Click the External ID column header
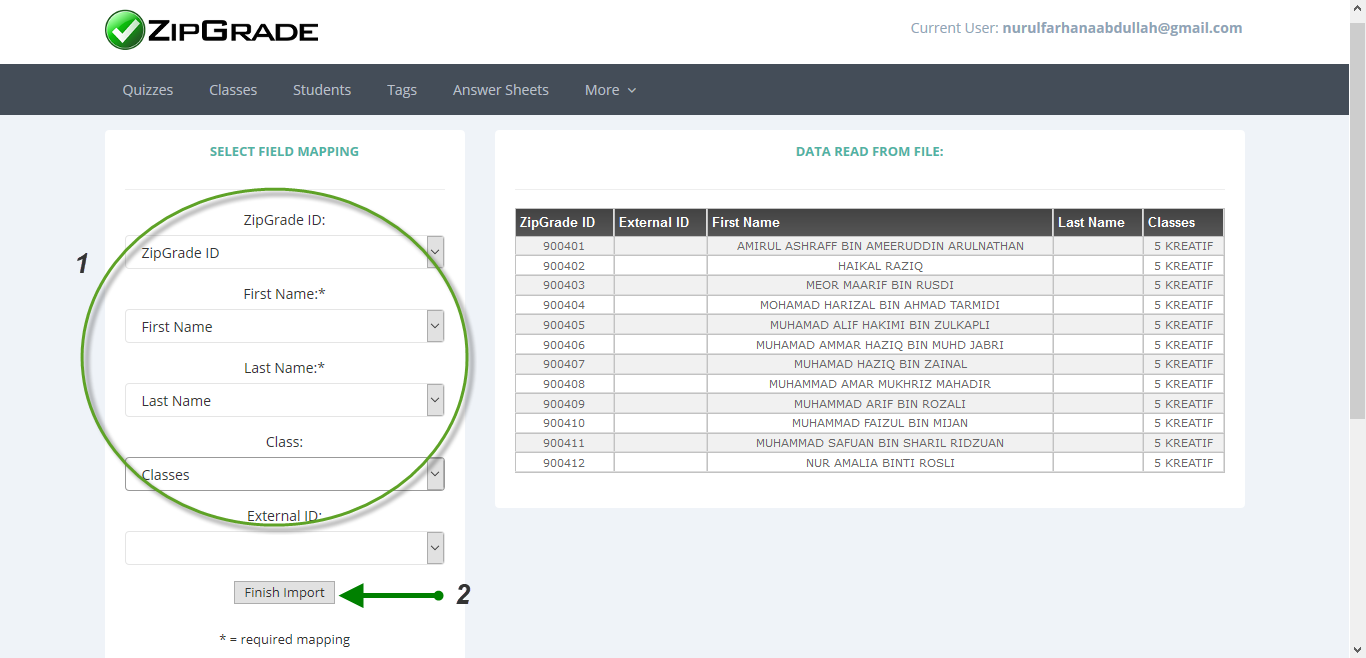The width and height of the screenshot is (1366, 658). 661,223
